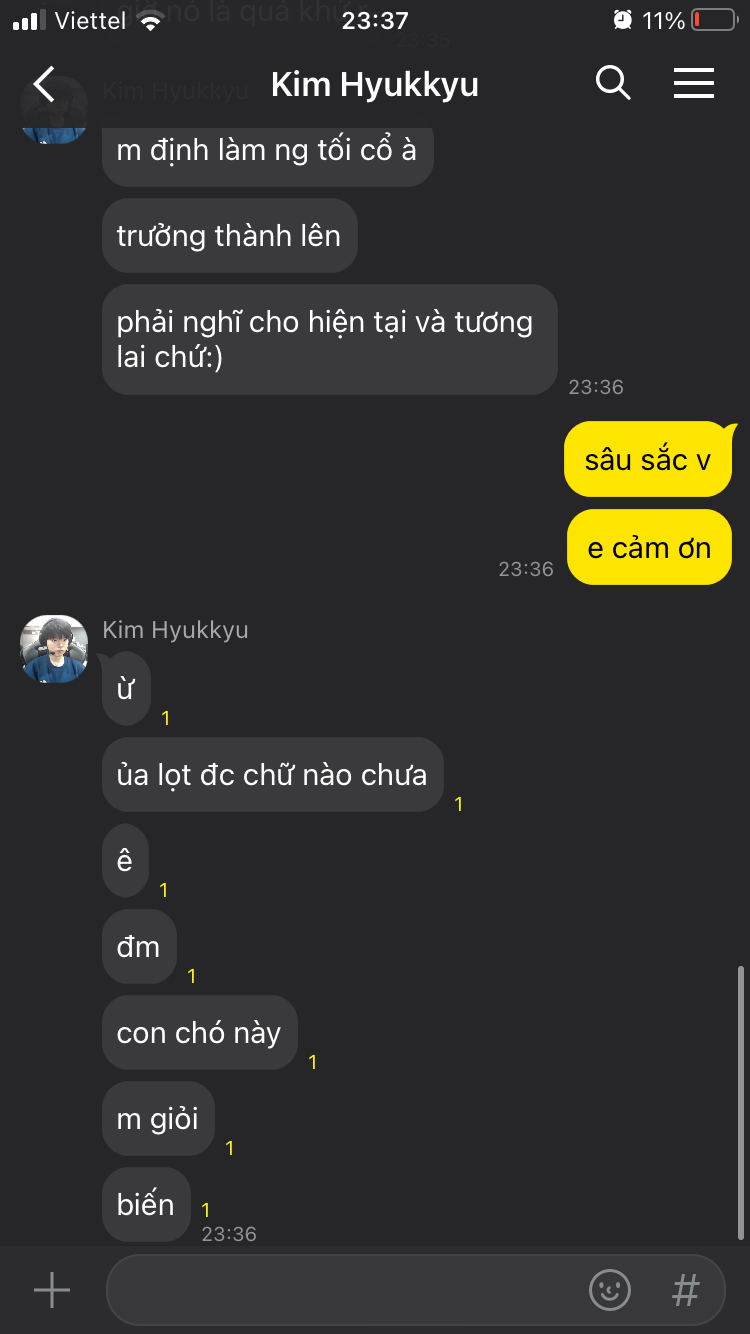
Task: Tap the "con chó này" message
Action: click(x=200, y=1032)
